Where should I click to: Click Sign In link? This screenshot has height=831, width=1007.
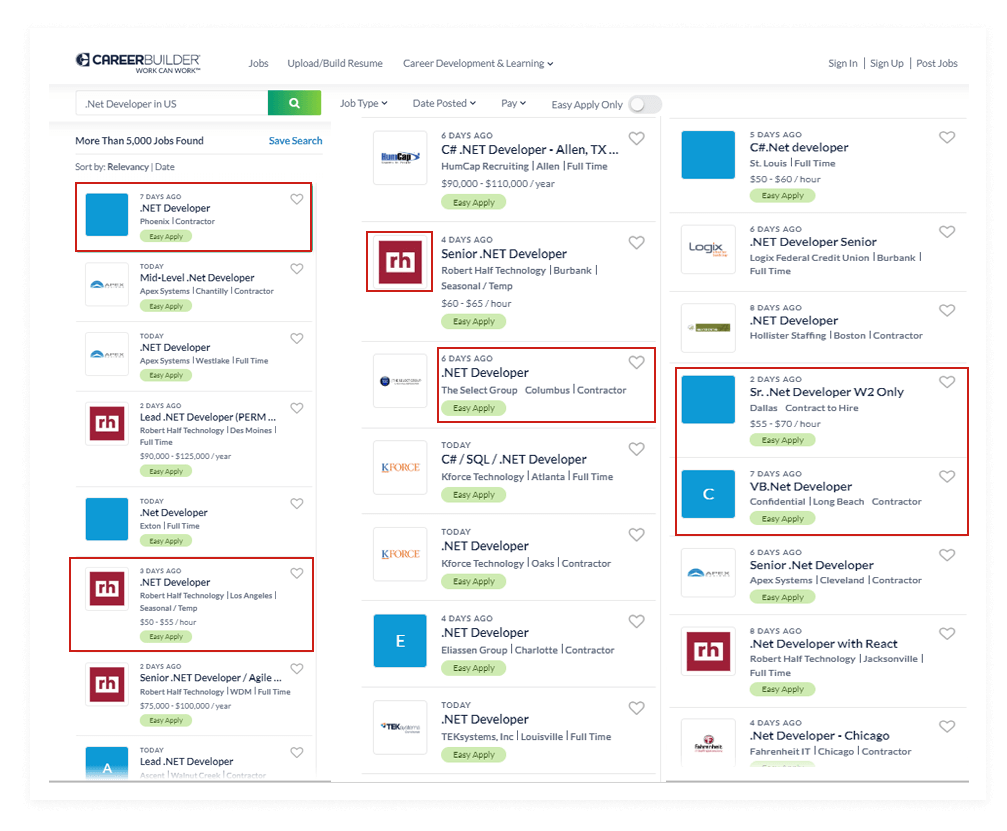pyautogui.click(x=843, y=63)
